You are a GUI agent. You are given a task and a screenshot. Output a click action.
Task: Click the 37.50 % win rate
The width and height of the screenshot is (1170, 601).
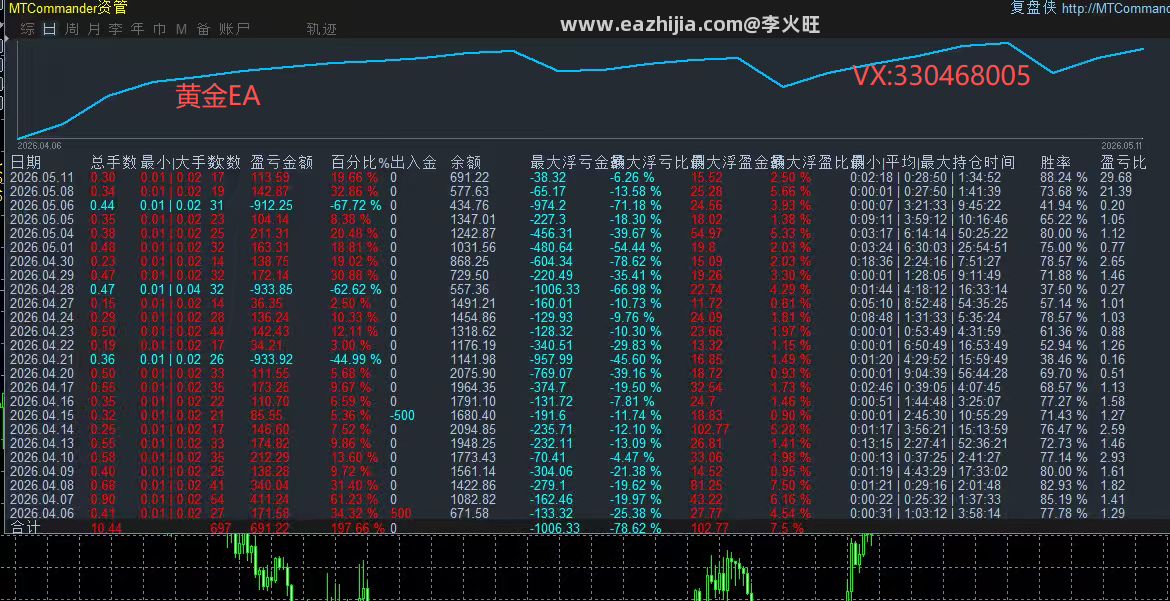1064,290
